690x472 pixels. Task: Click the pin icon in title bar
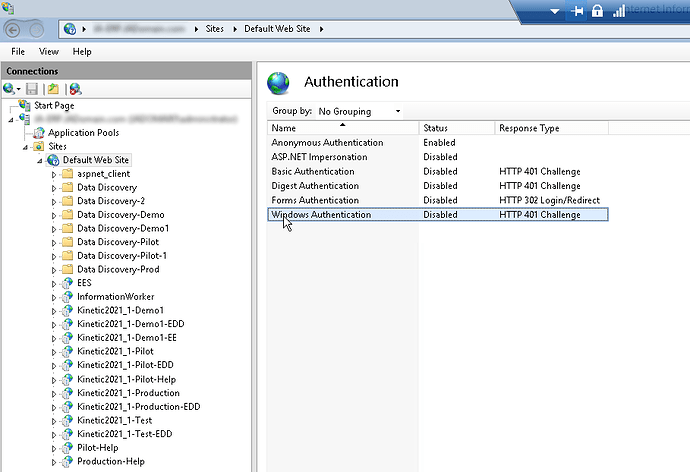pyautogui.click(x=577, y=11)
